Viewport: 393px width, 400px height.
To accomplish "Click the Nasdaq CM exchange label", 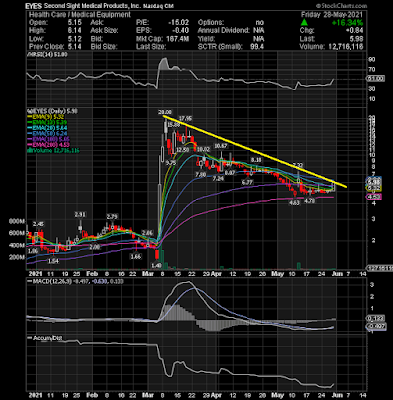I will pos(159,6).
